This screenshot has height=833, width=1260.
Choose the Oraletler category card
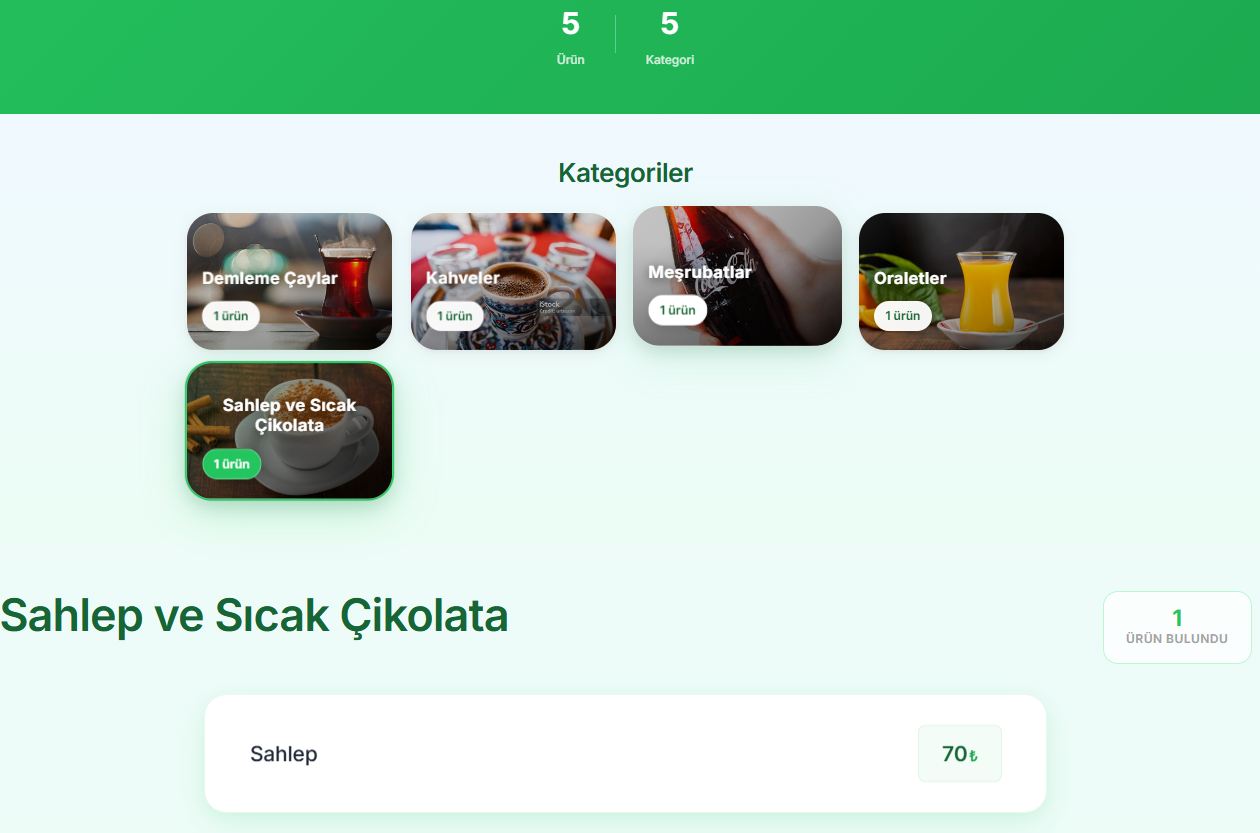click(961, 281)
